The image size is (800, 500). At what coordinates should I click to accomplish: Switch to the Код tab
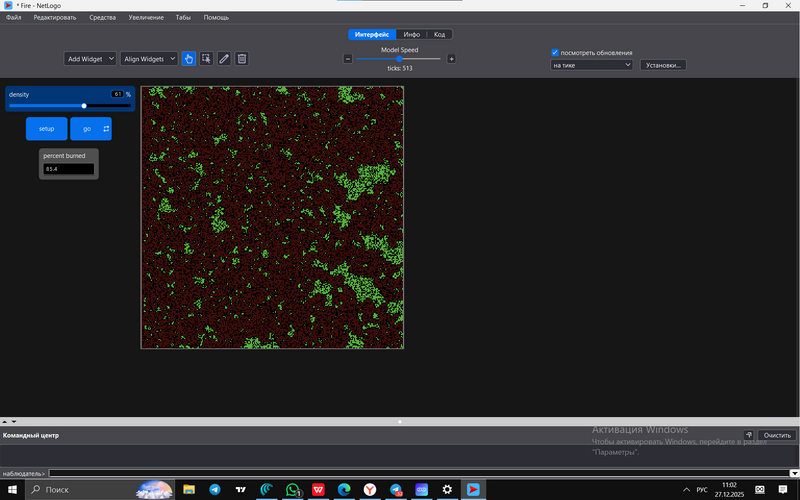tap(439, 34)
